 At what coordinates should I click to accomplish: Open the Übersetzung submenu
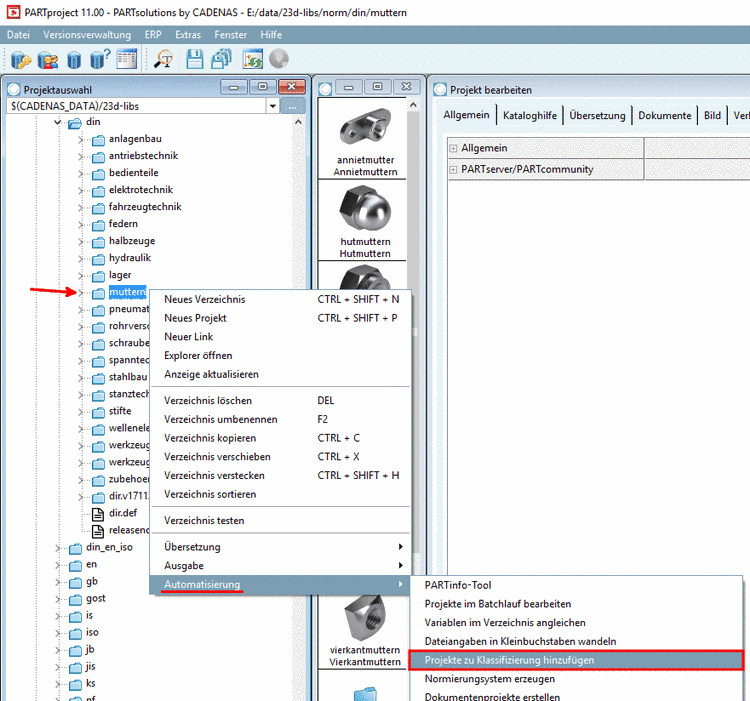pyautogui.click(x=281, y=546)
